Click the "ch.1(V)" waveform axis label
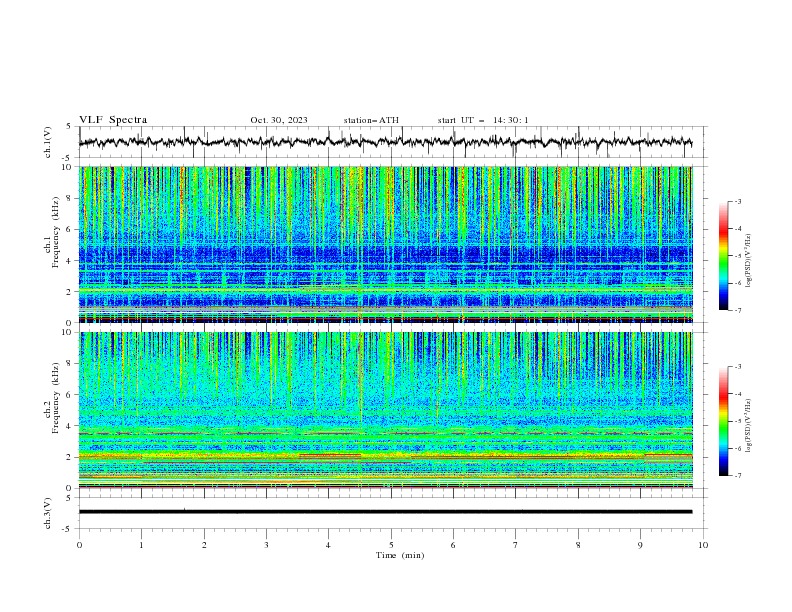The width and height of the screenshot is (792, 612). 48,142
